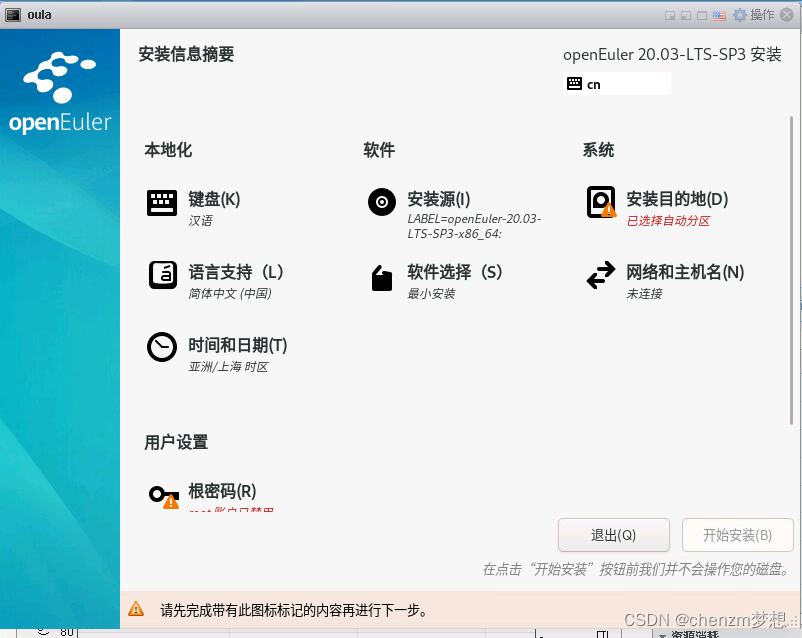Click the first window-scaling icon in title bar

[670, 15]
